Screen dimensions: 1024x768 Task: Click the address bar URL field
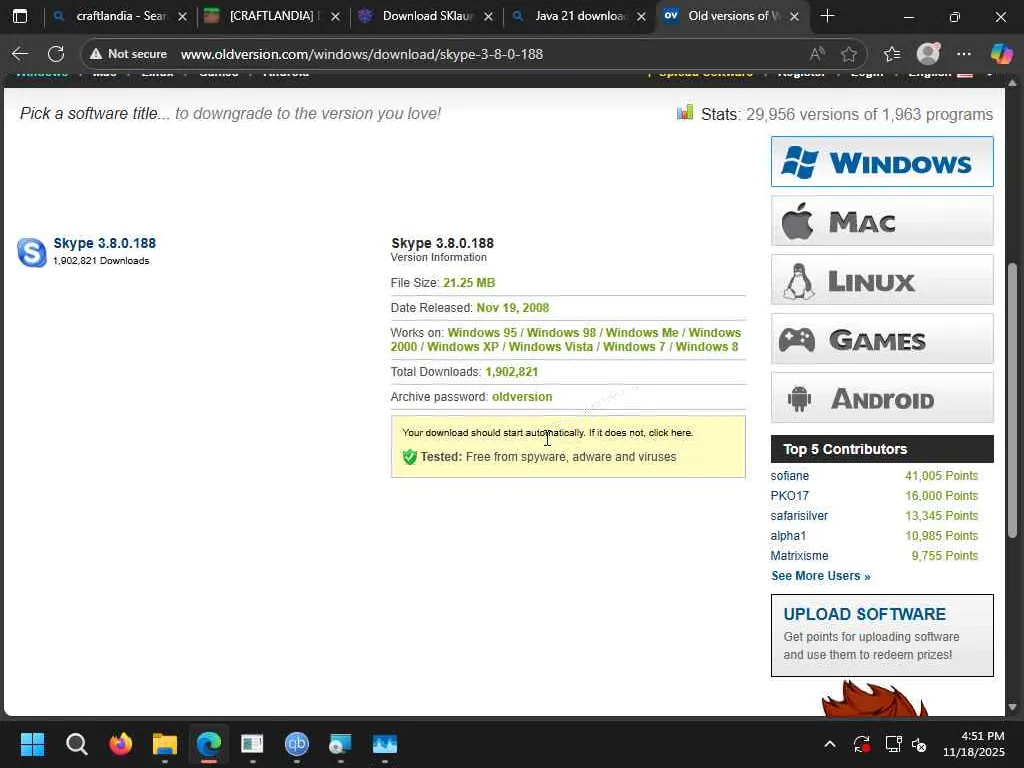coord(362,54)
